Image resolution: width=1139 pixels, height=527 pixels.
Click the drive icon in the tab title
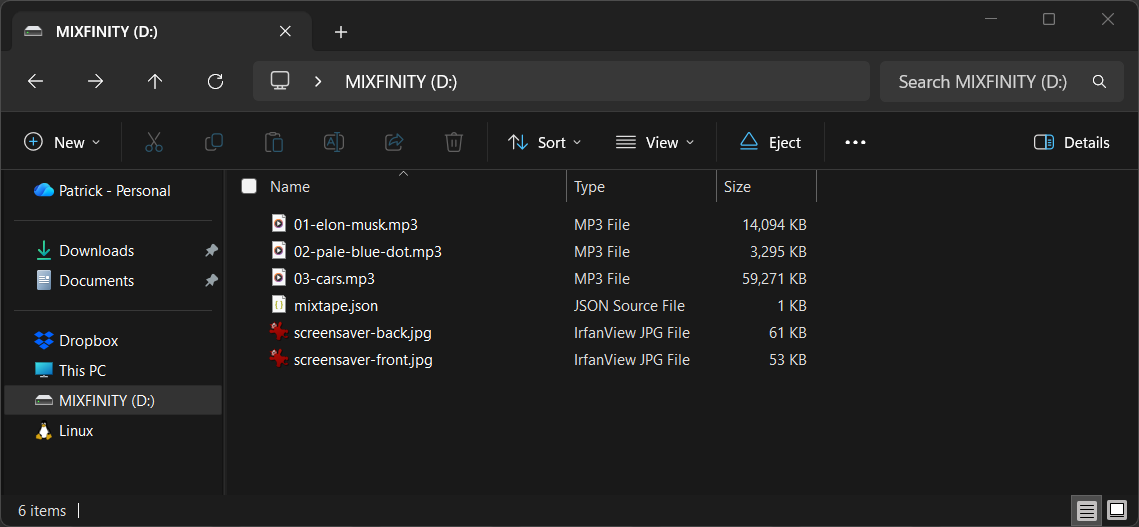click(x=33, y=31)
